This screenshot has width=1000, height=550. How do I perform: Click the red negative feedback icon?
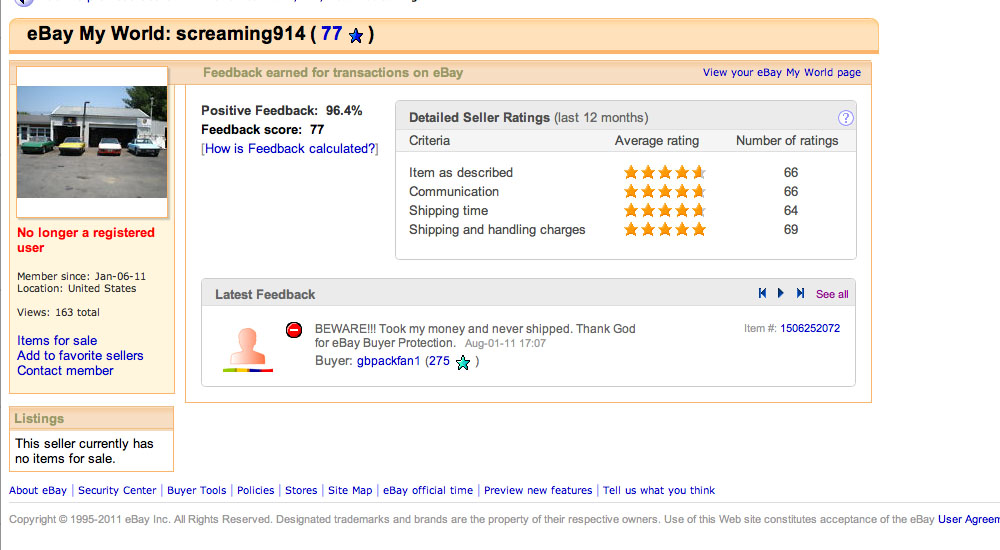point(294,330)
